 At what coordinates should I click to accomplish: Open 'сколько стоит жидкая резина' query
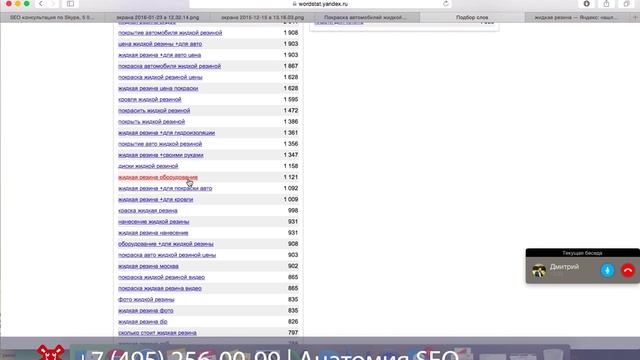(x=157, y=333)
